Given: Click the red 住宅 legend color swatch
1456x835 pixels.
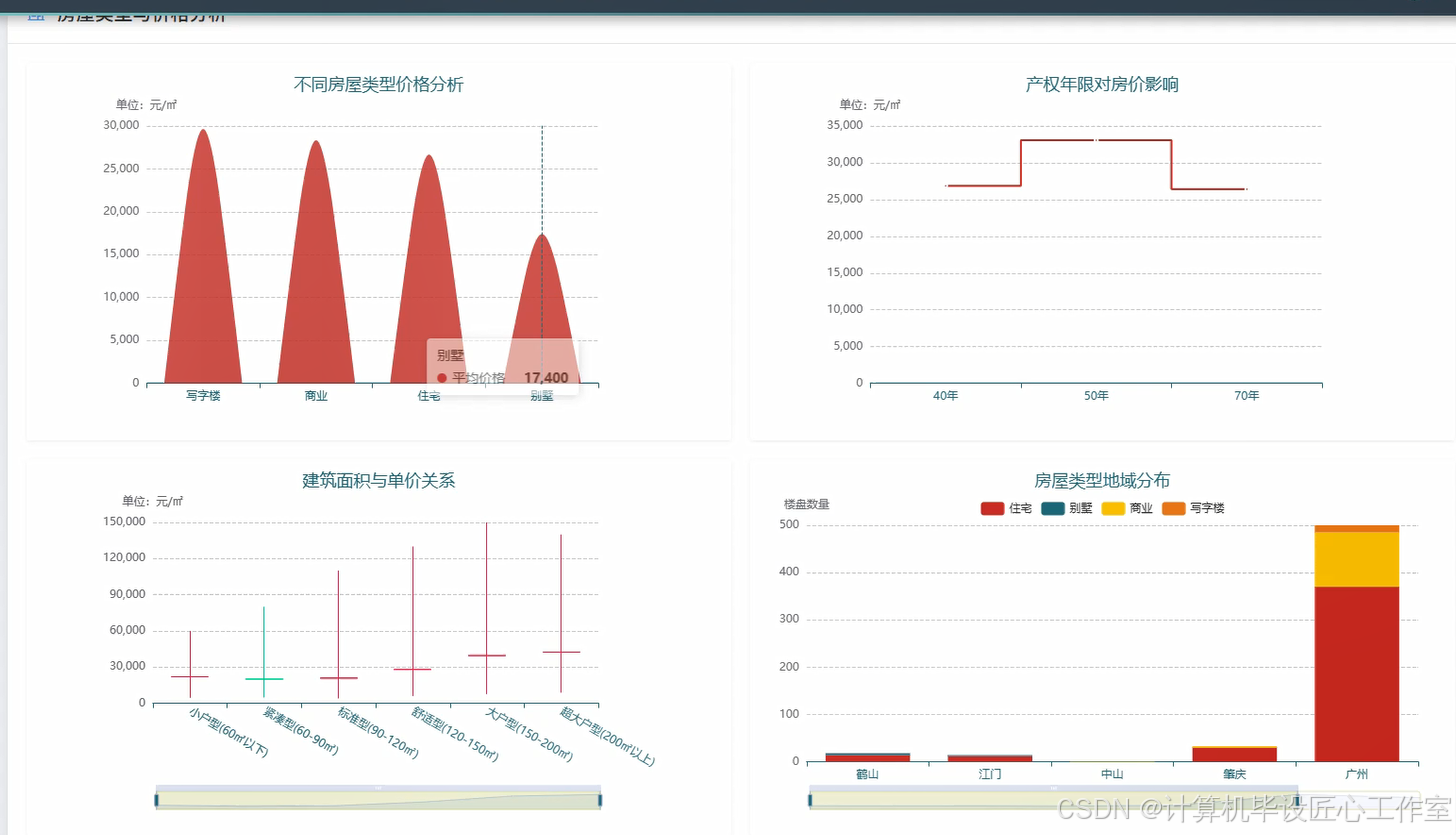Looking at the screenshot, I should (993, 508).
